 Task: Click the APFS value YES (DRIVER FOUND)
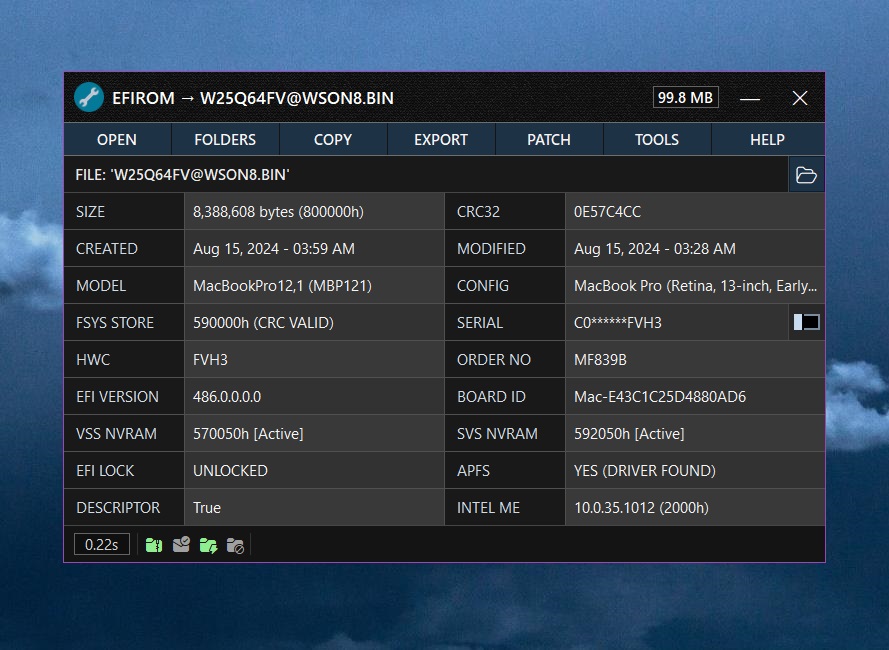click(x=645, y=470)
